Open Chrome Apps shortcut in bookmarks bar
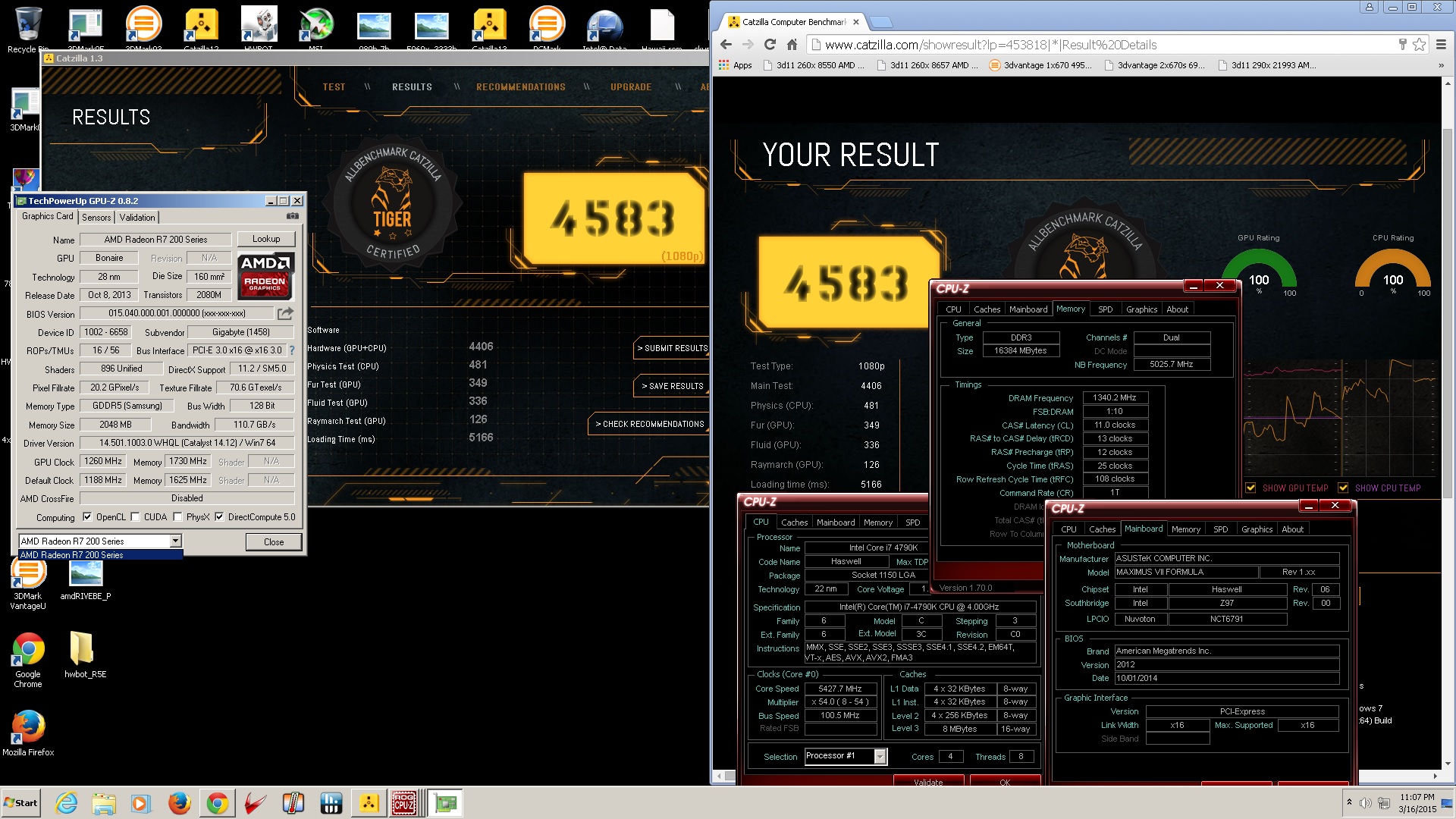 point(735,65)
